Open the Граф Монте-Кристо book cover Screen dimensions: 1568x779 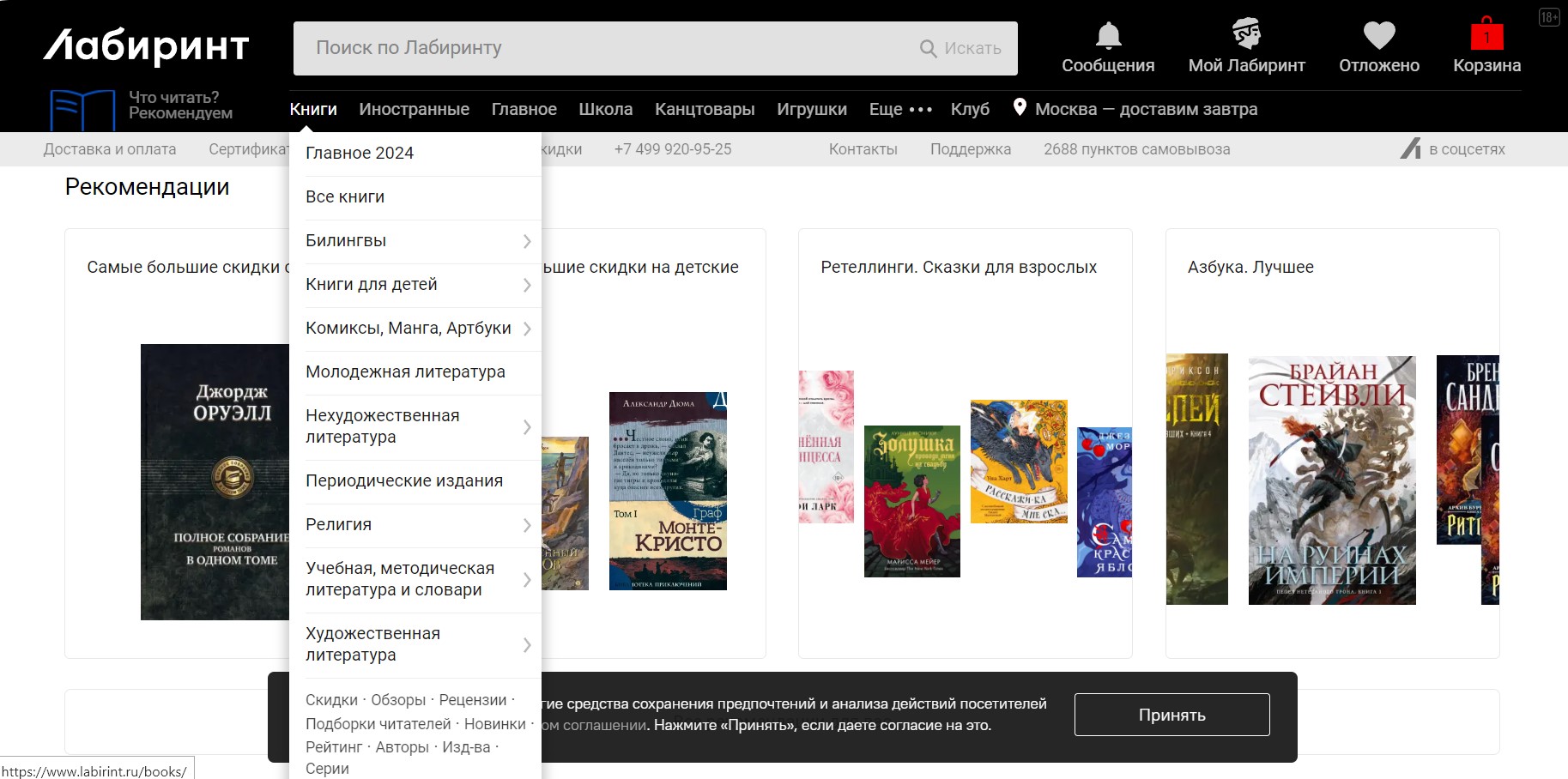pyautogui.click(x=668, y=491)
